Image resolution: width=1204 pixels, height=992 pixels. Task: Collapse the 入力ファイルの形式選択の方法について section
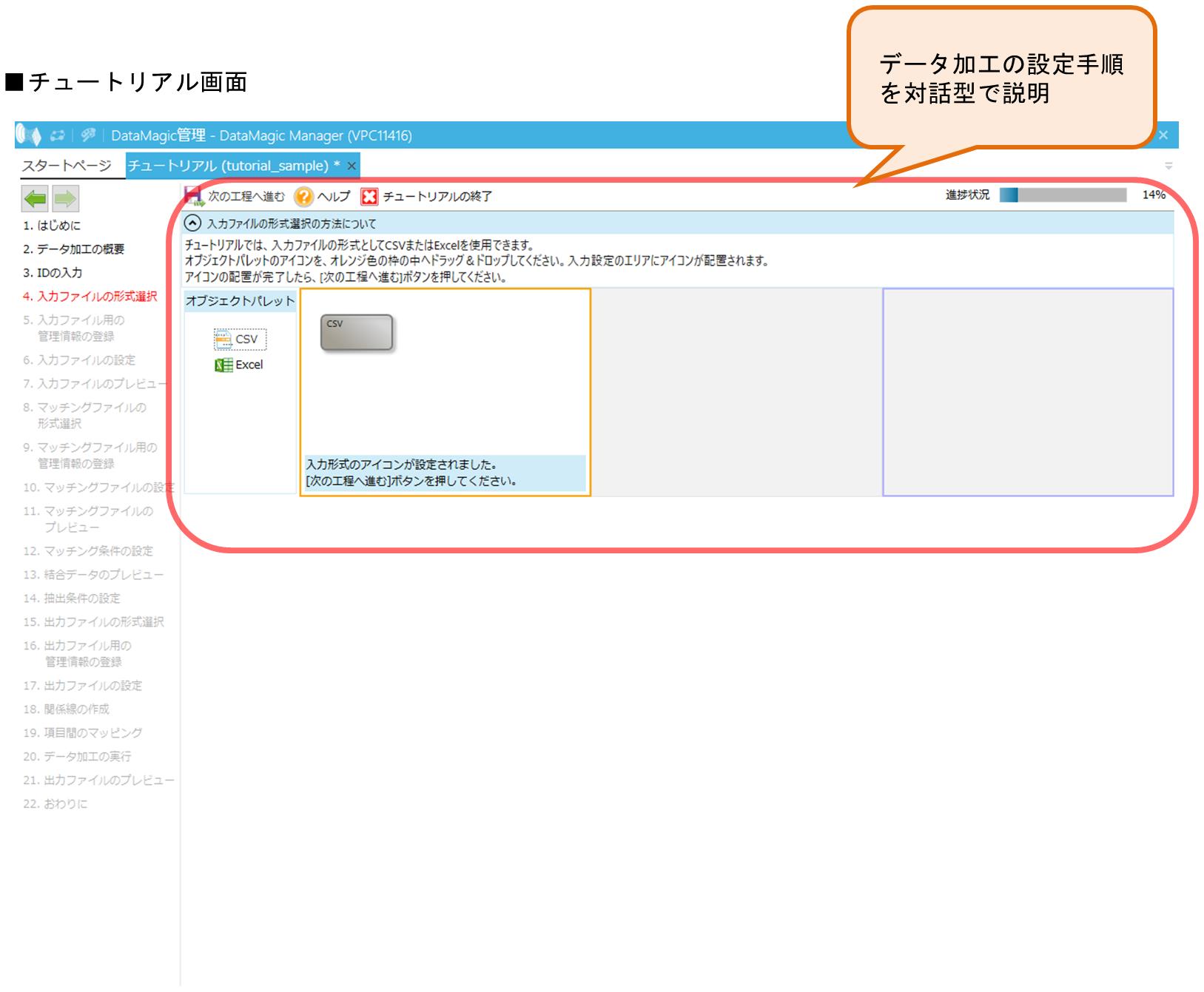192,223
